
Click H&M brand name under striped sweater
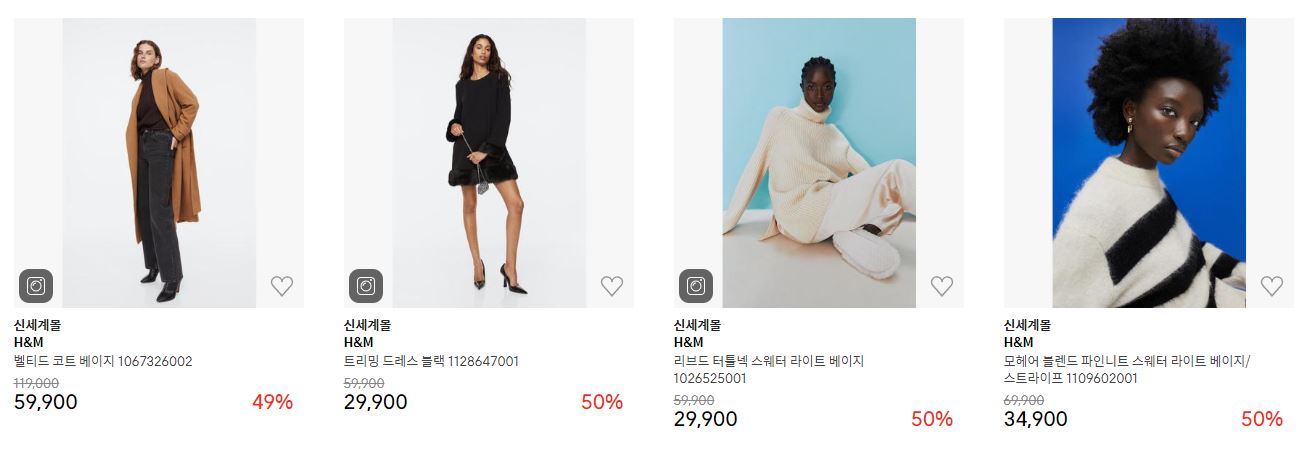[1019, 342]
